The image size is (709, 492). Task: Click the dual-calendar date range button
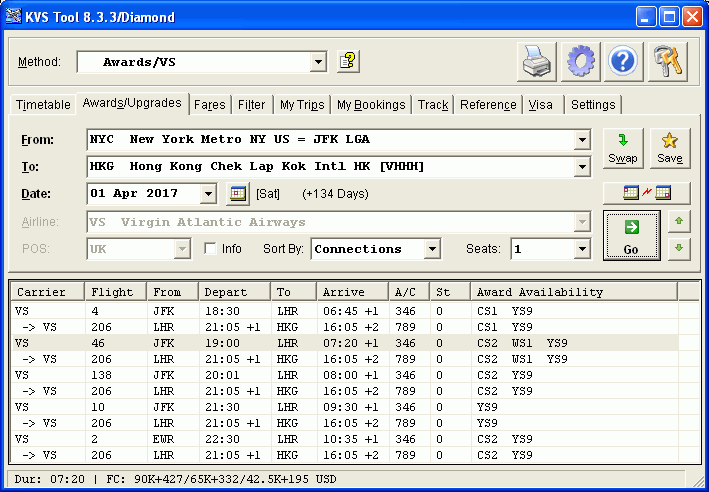(x=647, y=193)
